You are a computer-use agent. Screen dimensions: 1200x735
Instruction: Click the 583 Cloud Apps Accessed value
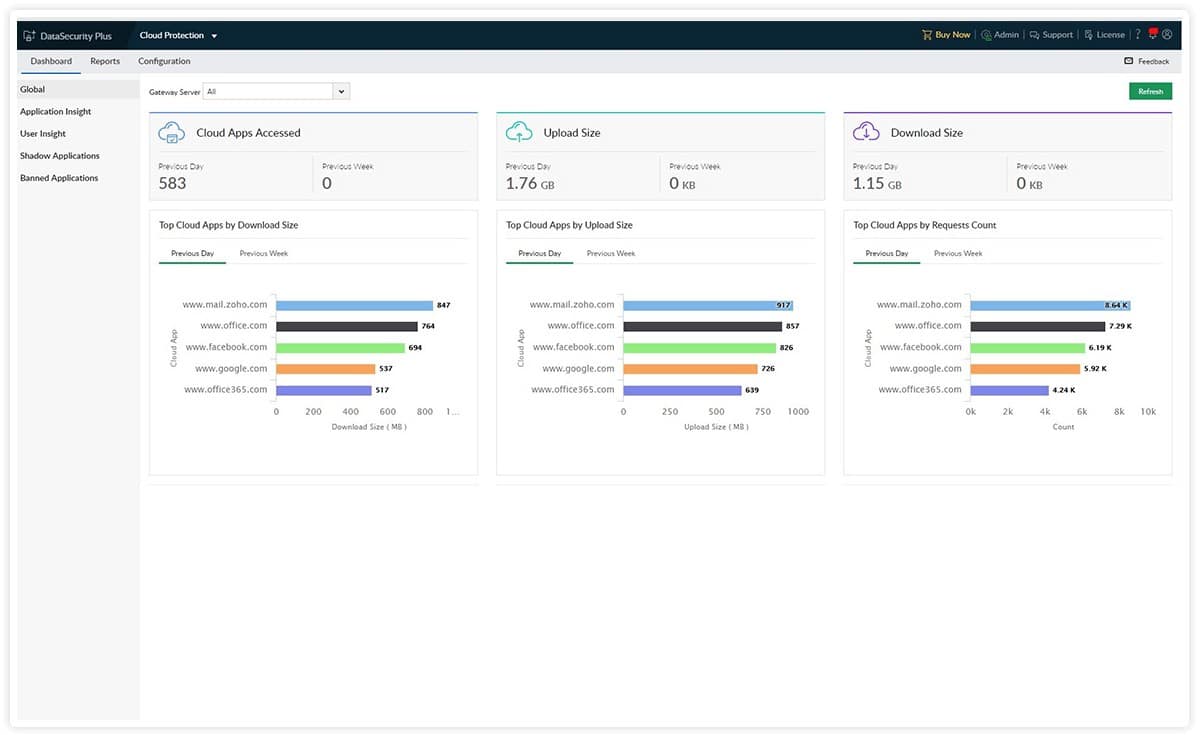coord(172,183)
